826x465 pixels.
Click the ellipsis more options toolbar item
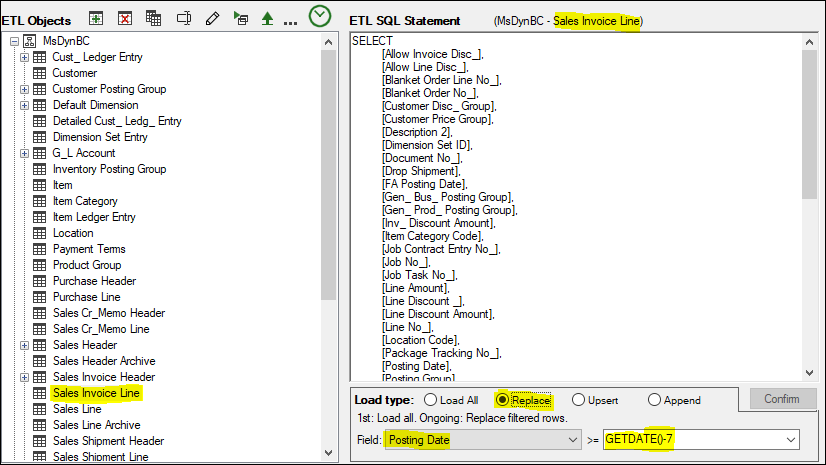[x=291, y=21]
